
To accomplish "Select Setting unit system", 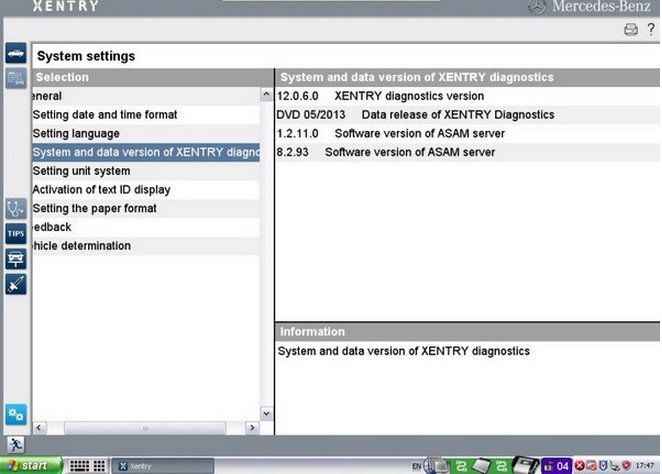I will (146, 171).
